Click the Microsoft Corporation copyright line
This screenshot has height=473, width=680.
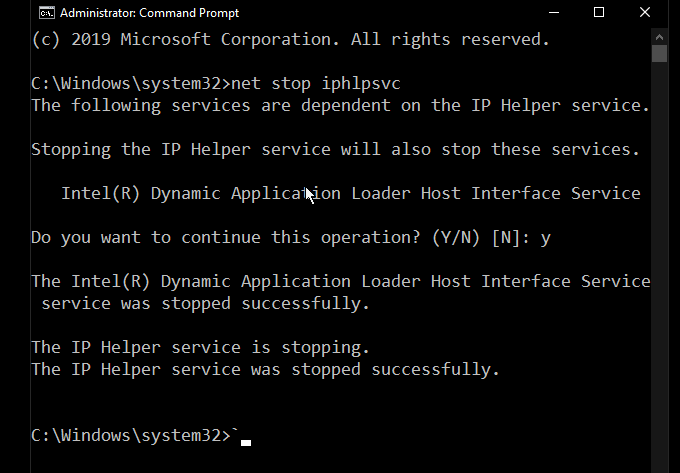[x=290, y=40]
